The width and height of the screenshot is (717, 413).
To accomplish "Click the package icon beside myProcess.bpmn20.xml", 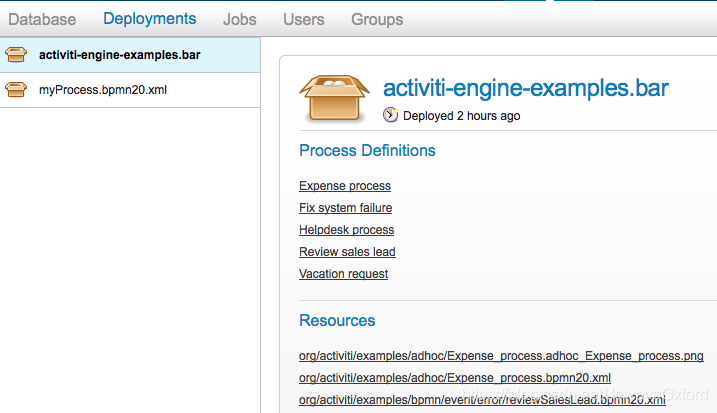I will (x=16, y=89).
